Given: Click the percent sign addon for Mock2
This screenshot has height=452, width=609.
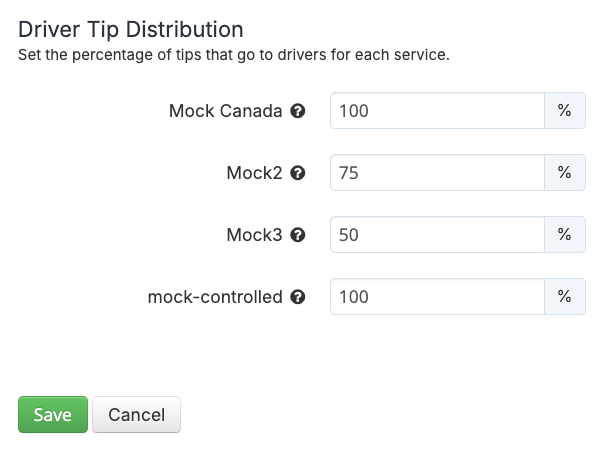Looking at the screenshot, I should click(564, 173).
